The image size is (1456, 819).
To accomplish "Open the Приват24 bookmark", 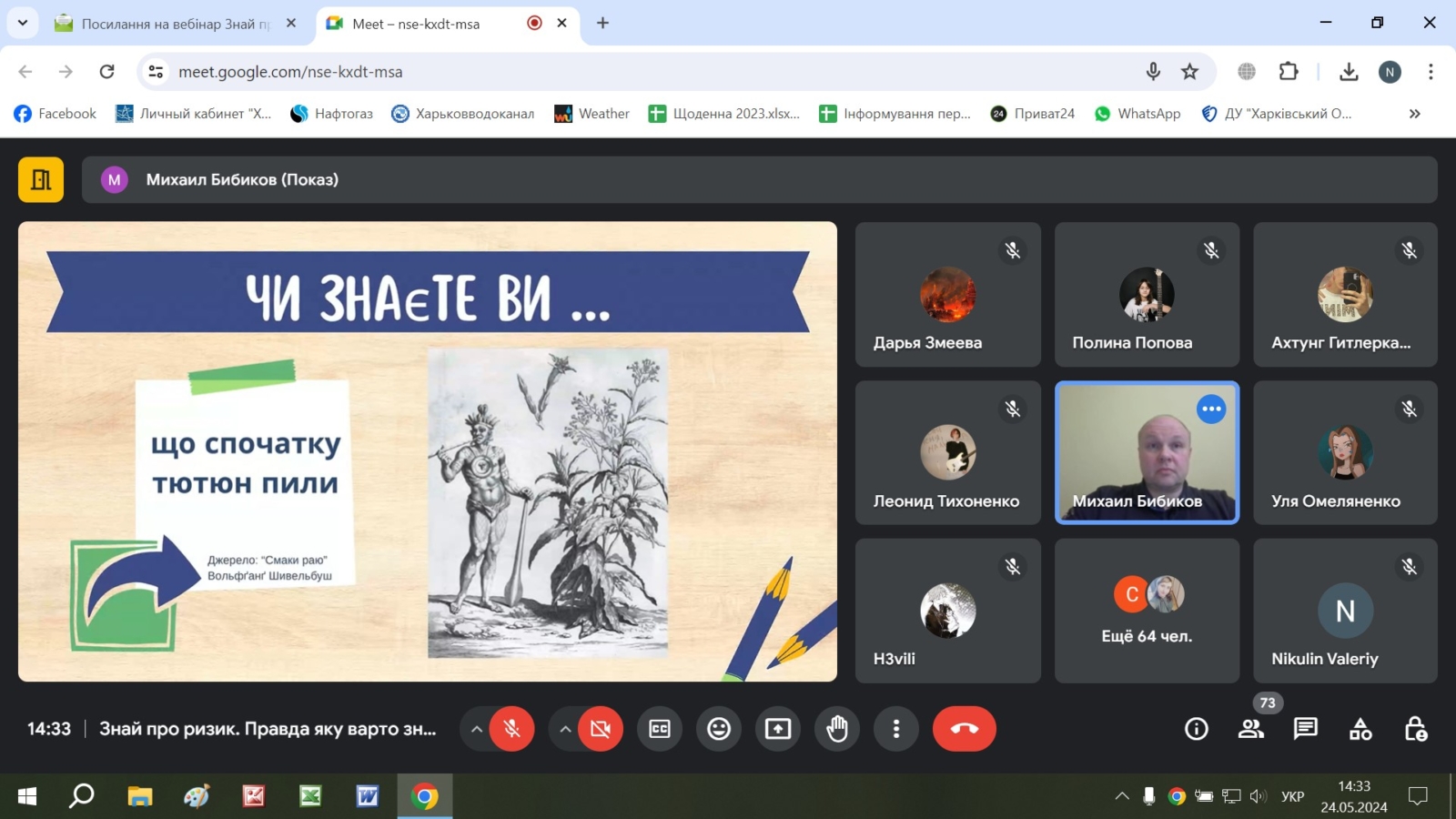I will (x=1033, y=114).
